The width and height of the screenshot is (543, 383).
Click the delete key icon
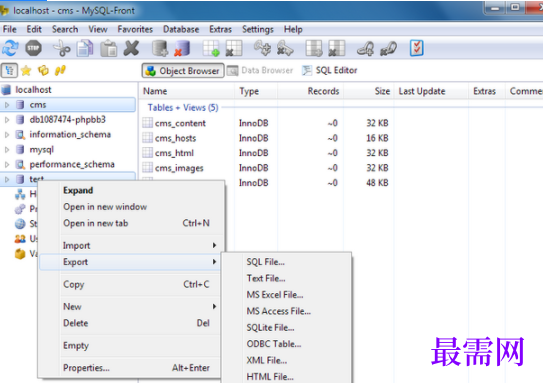pyautogui.click(x=285, y=48)
